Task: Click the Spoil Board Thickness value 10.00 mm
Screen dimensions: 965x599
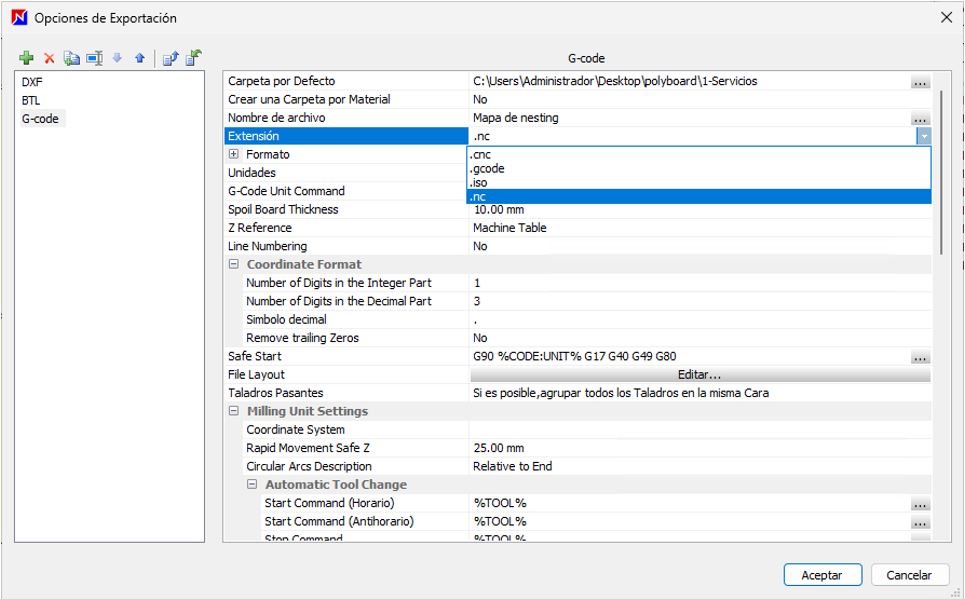Action: [499, 209]
